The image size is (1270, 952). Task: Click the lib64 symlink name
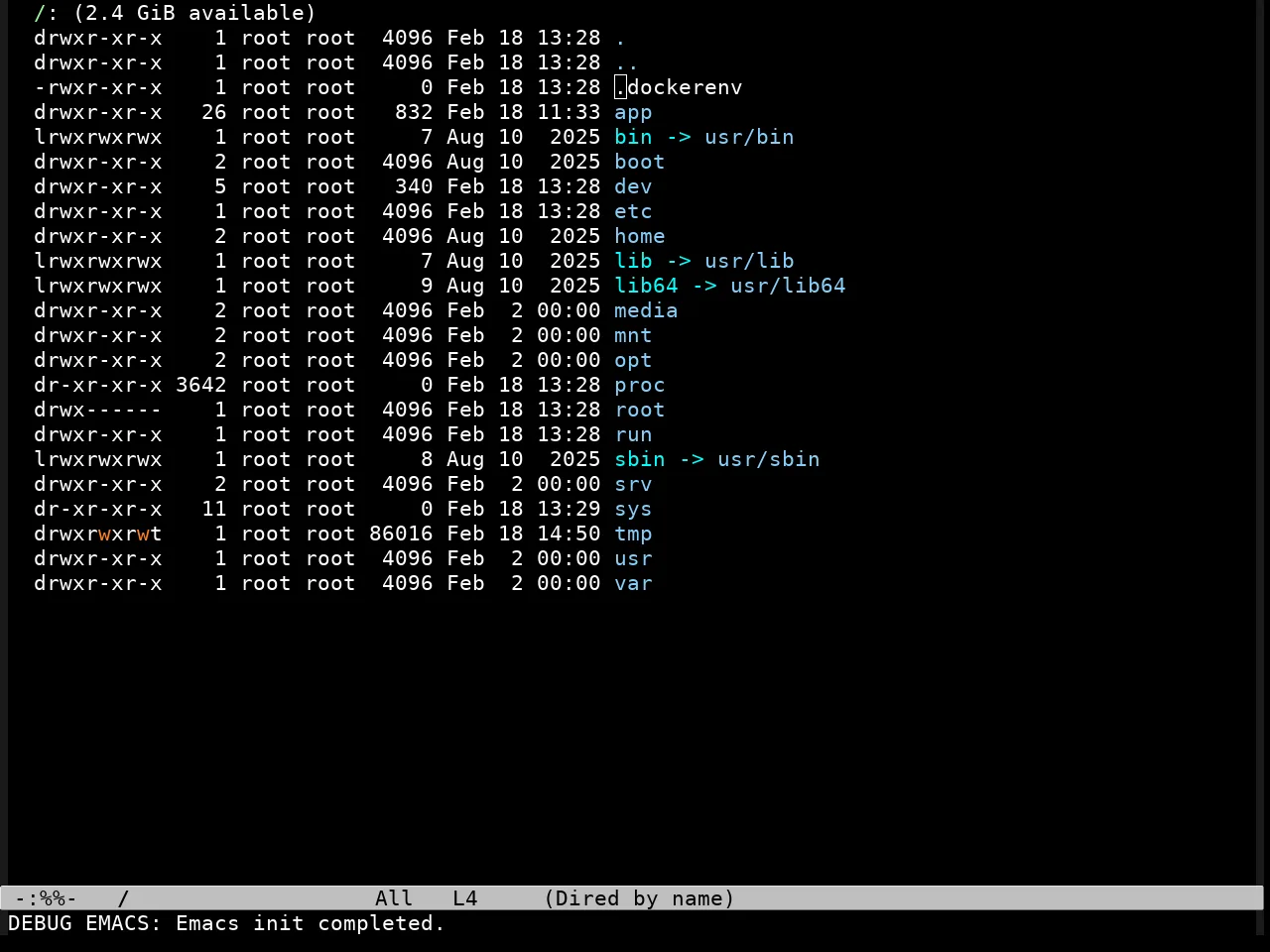[646, 286]
